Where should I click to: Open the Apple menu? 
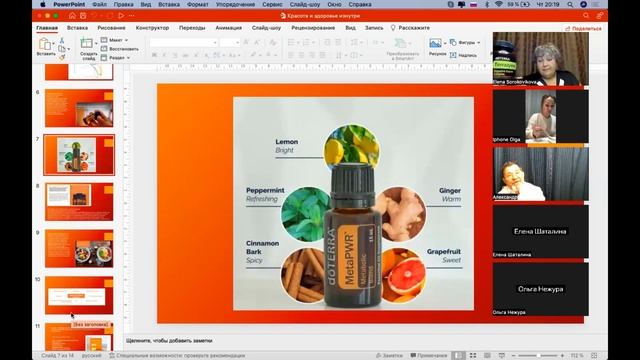coord(42,4)
